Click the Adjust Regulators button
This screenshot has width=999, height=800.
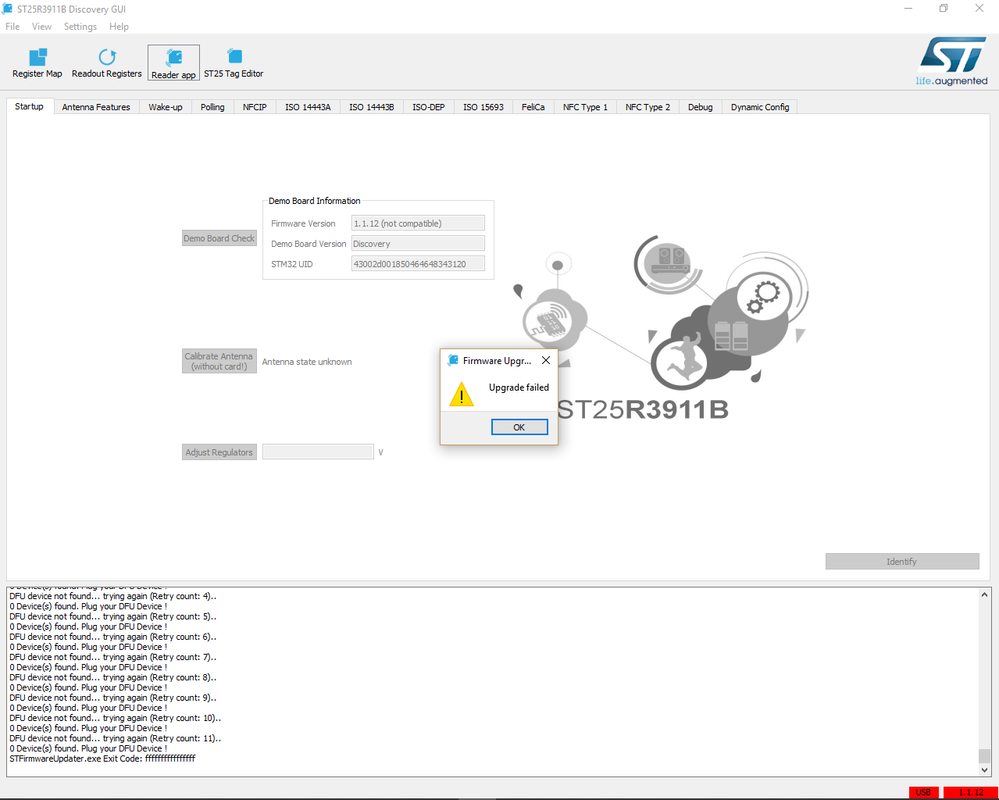pos(219,452)
